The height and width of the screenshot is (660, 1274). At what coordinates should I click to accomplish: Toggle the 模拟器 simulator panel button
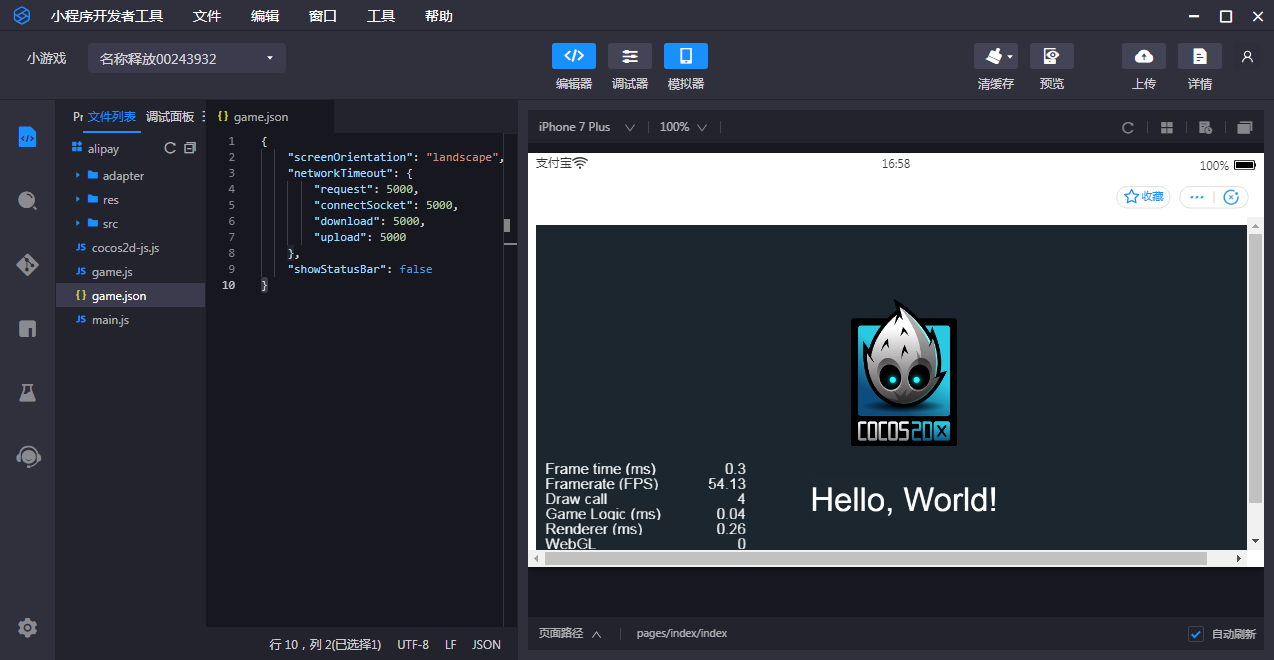(x=686, y=56)
